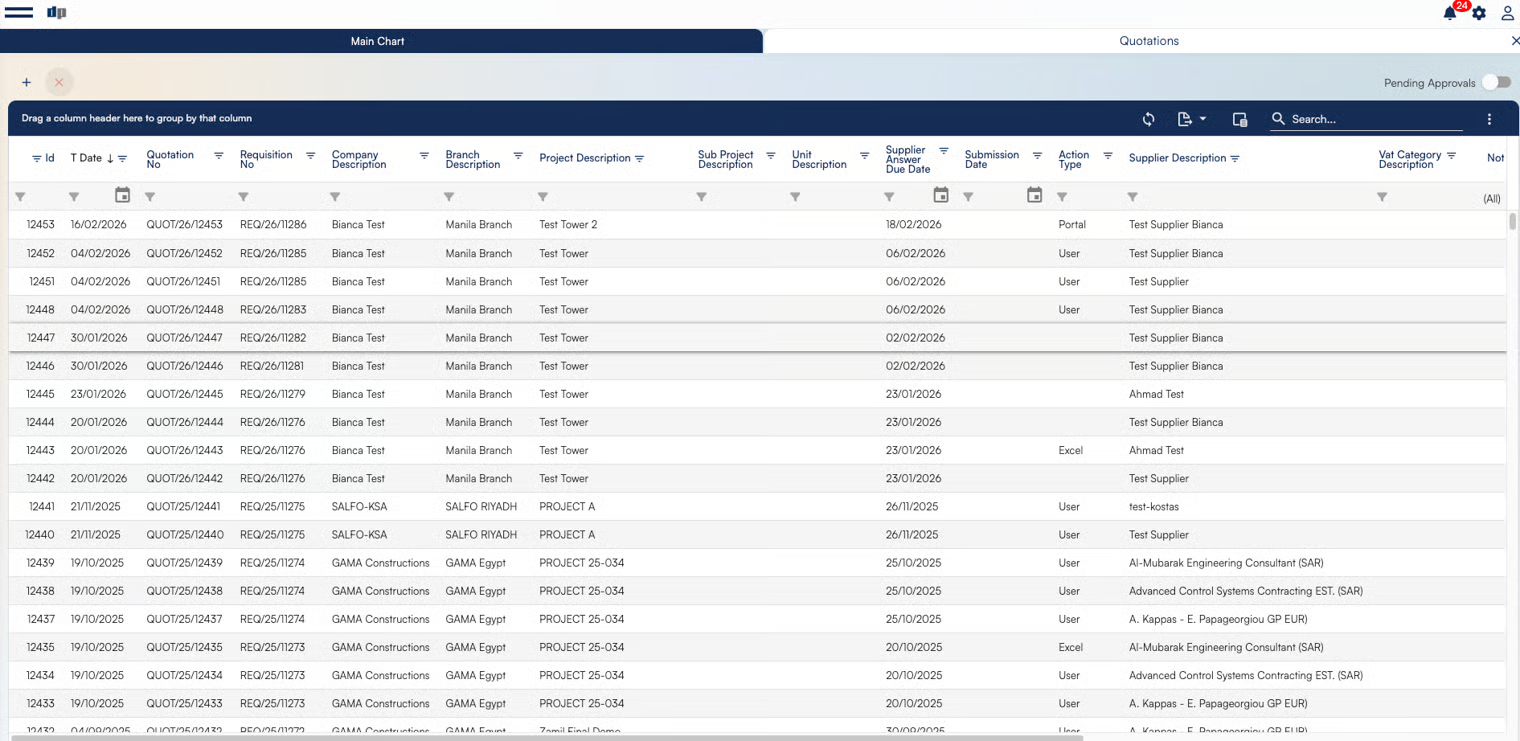Open the hamburger navigation menu
This screenshot has height=741, width=1520.
[x=19, y=13]
